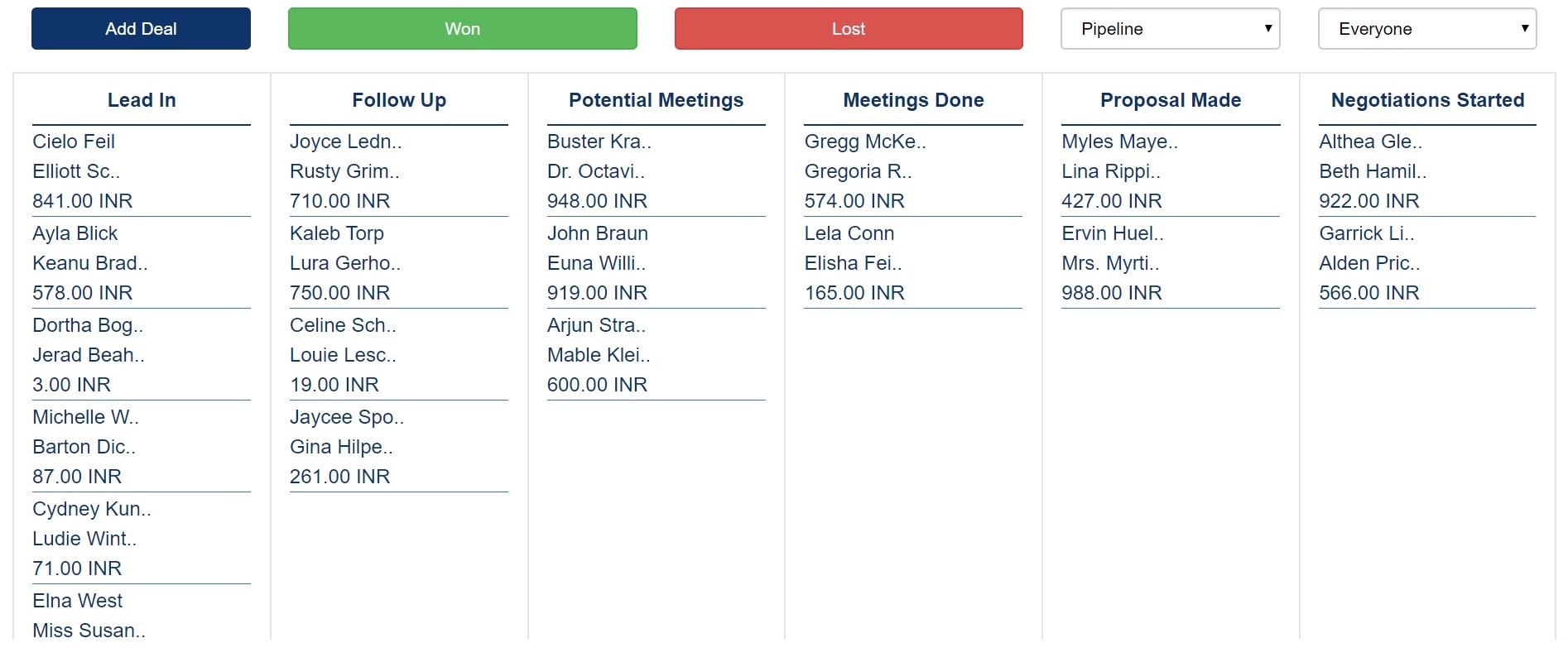The width and height of the screenshot is (1568, 662).
Task: Click the Elna West lead entry
Action: pos(77,601)
